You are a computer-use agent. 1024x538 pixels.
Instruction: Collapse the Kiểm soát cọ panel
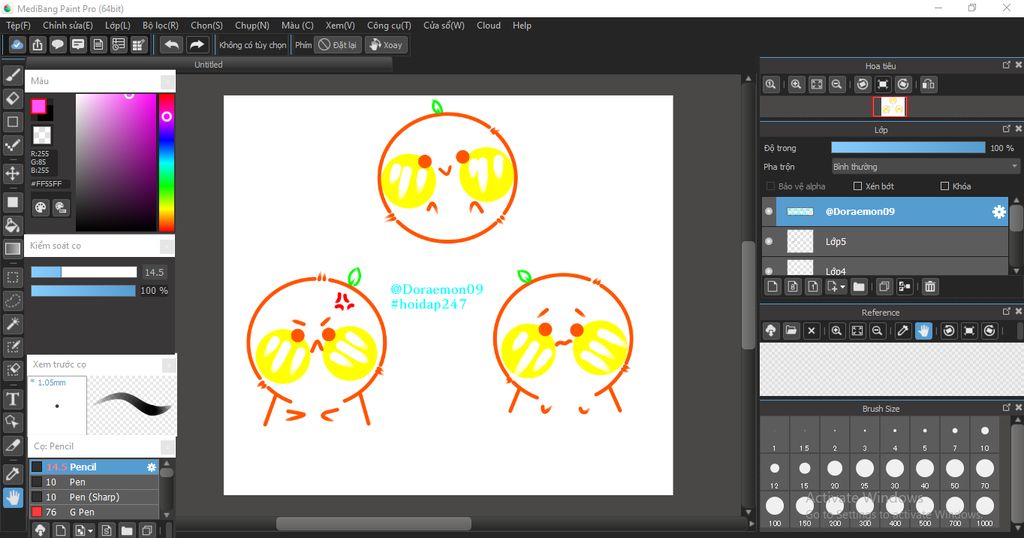(x=167, y=245)
